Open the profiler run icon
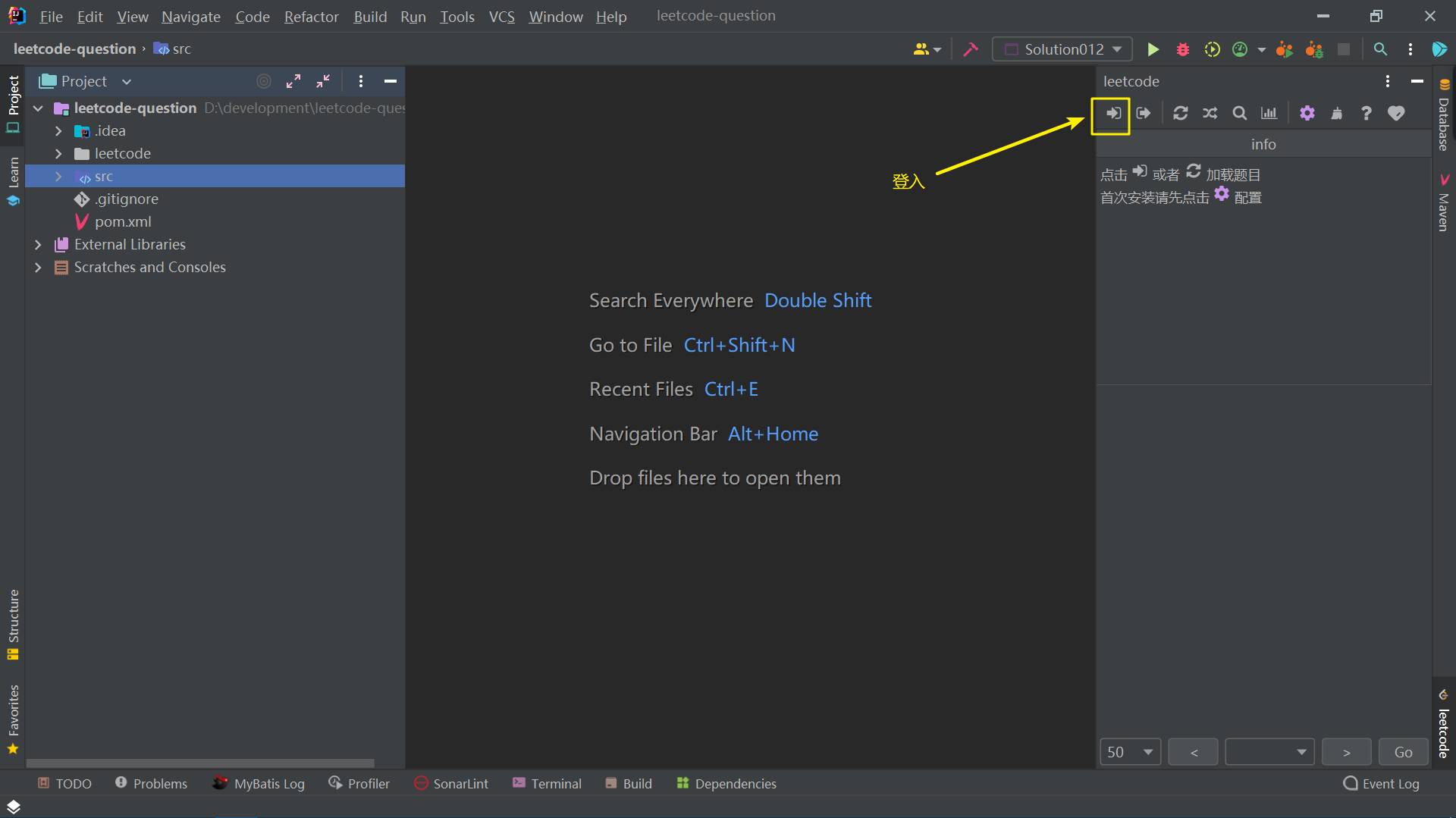 [x=1240, y=49]
